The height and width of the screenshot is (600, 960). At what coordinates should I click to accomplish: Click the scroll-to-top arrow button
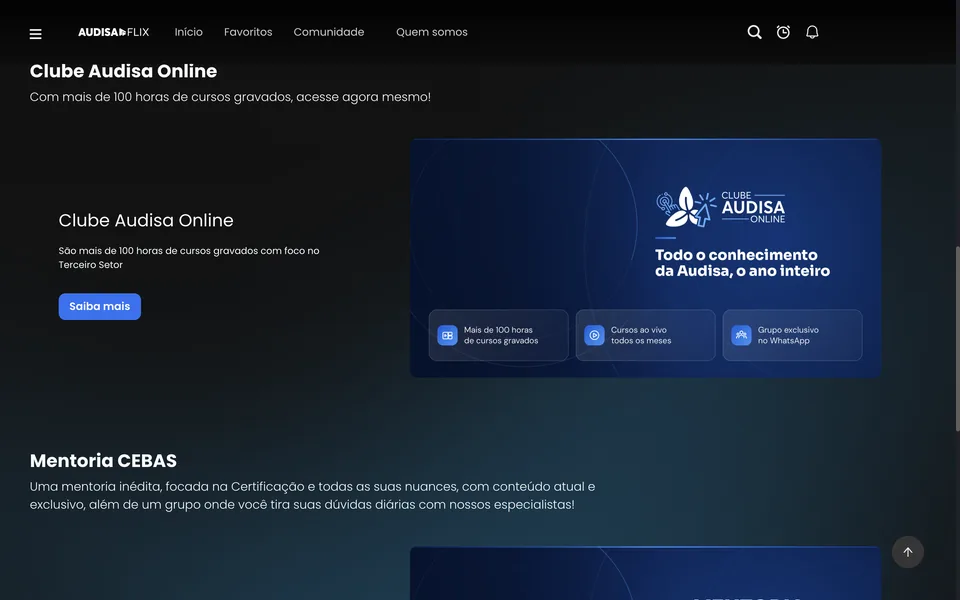[907, 552]
